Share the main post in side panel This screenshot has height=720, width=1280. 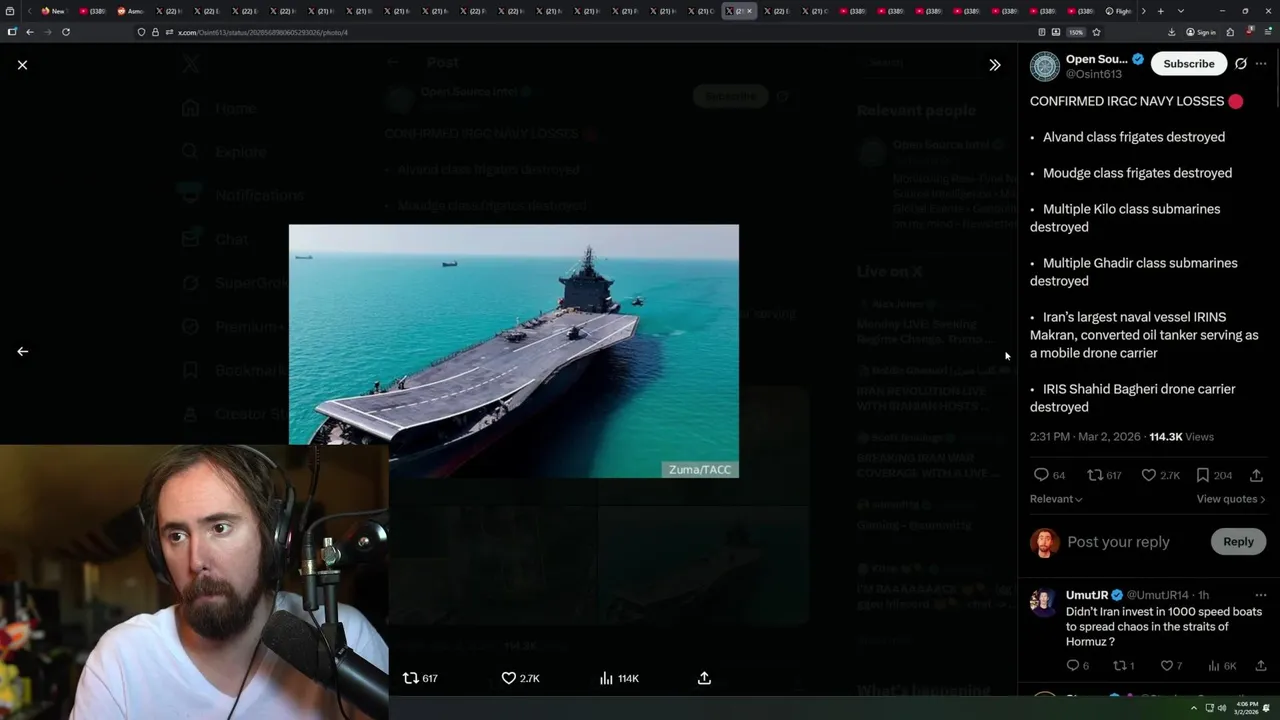click(x=1257, y=475)
